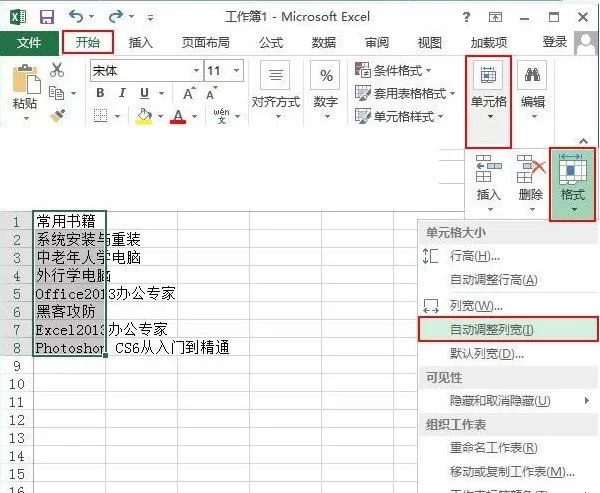Choose AutoFit Row Height (自动调整行高)
This screenshot has width=600, height=493.
point(508,280)
